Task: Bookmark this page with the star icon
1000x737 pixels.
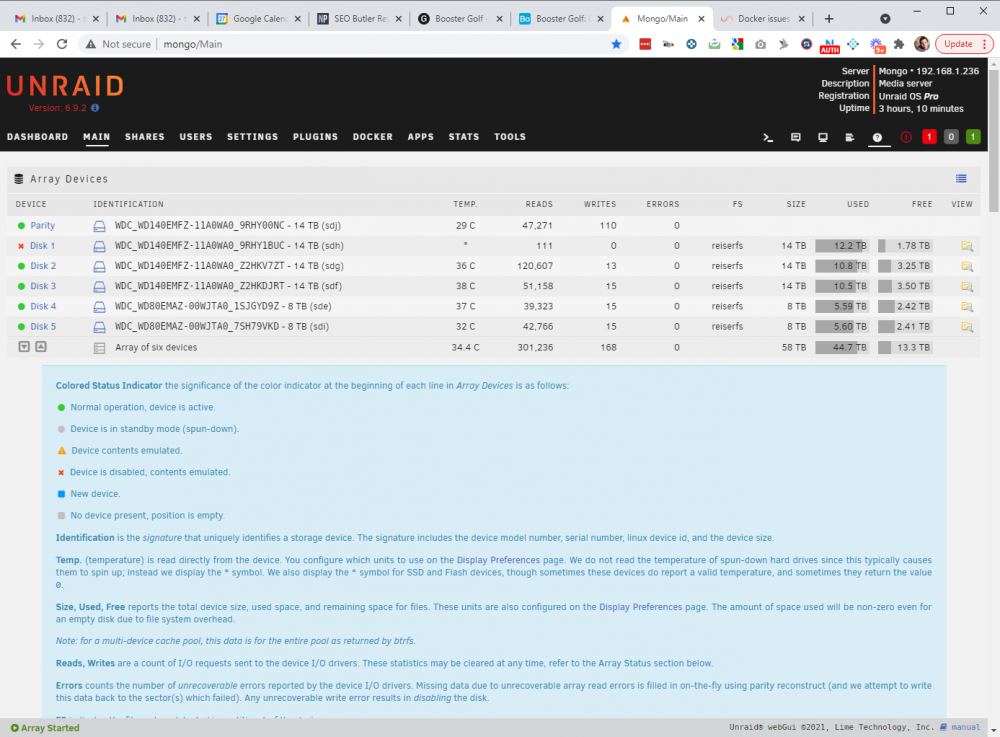Action: (616, 44)
